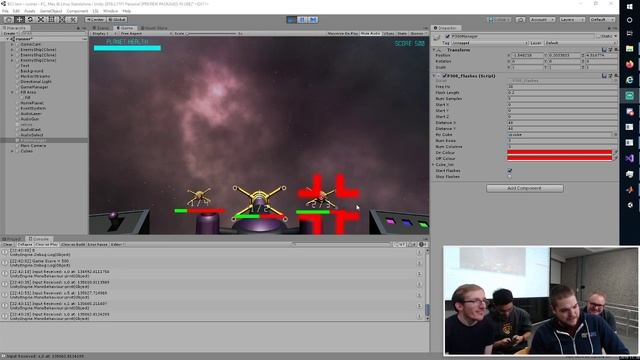640x360 pixels.
Task: Click the Step frame button
Action: [313, 20]
